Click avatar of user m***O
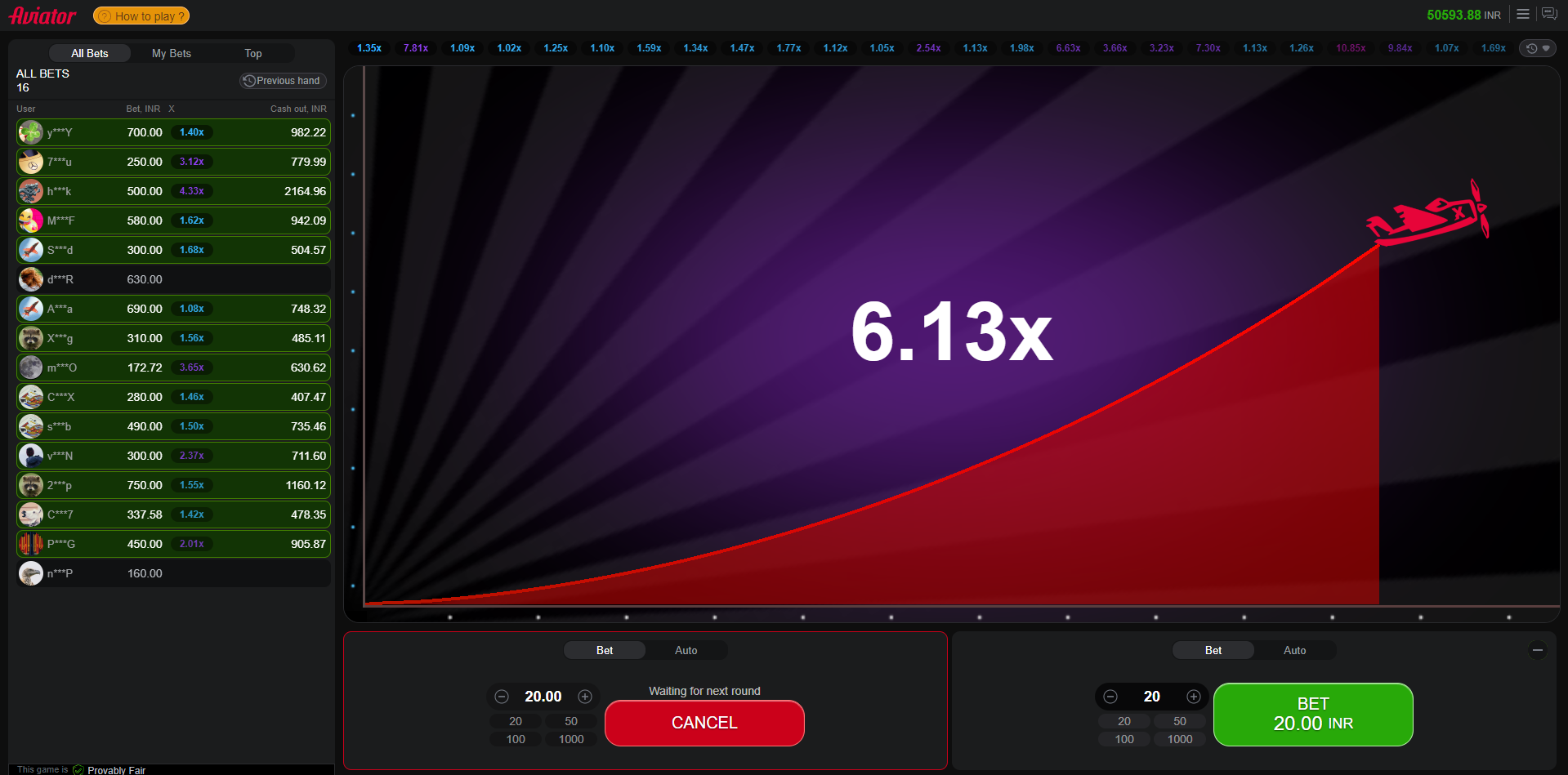The image size is (1568, 775). point(31,367)
